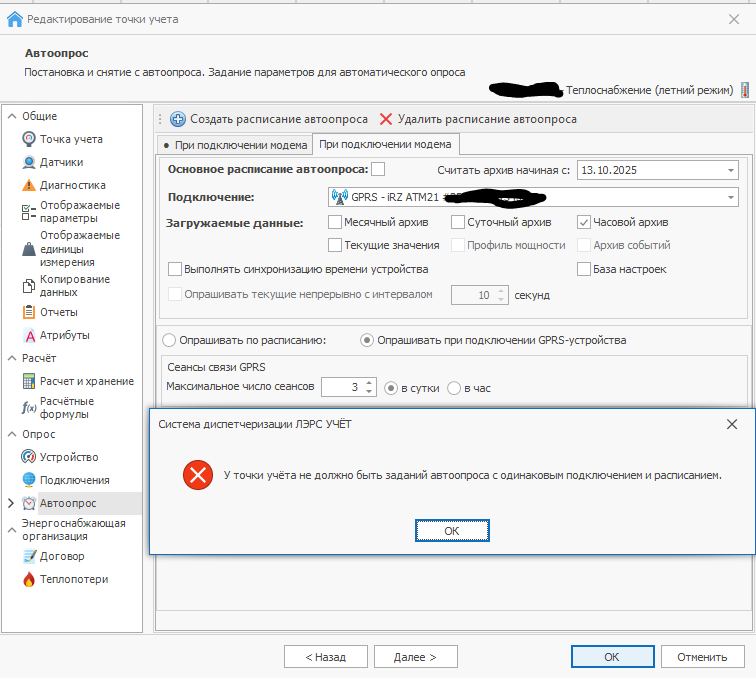Switch to the first При подключении модема tab
This screenshot has height=678, width=756.
pyautogui.click(x=233, y=145)
